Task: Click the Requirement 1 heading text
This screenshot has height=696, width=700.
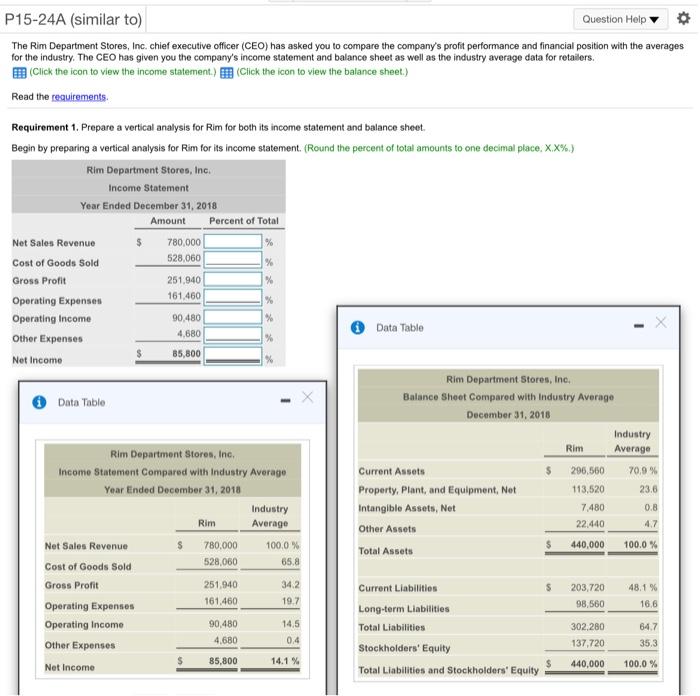Action: click(45, 128)
